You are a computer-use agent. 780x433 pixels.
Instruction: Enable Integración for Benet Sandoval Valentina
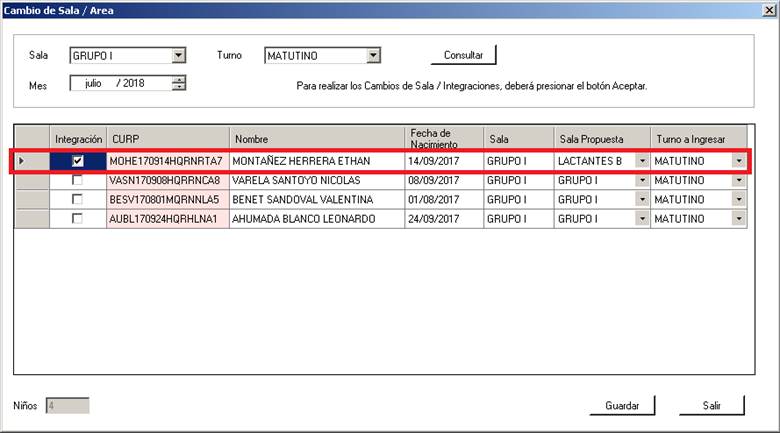[x=77, y=199]
